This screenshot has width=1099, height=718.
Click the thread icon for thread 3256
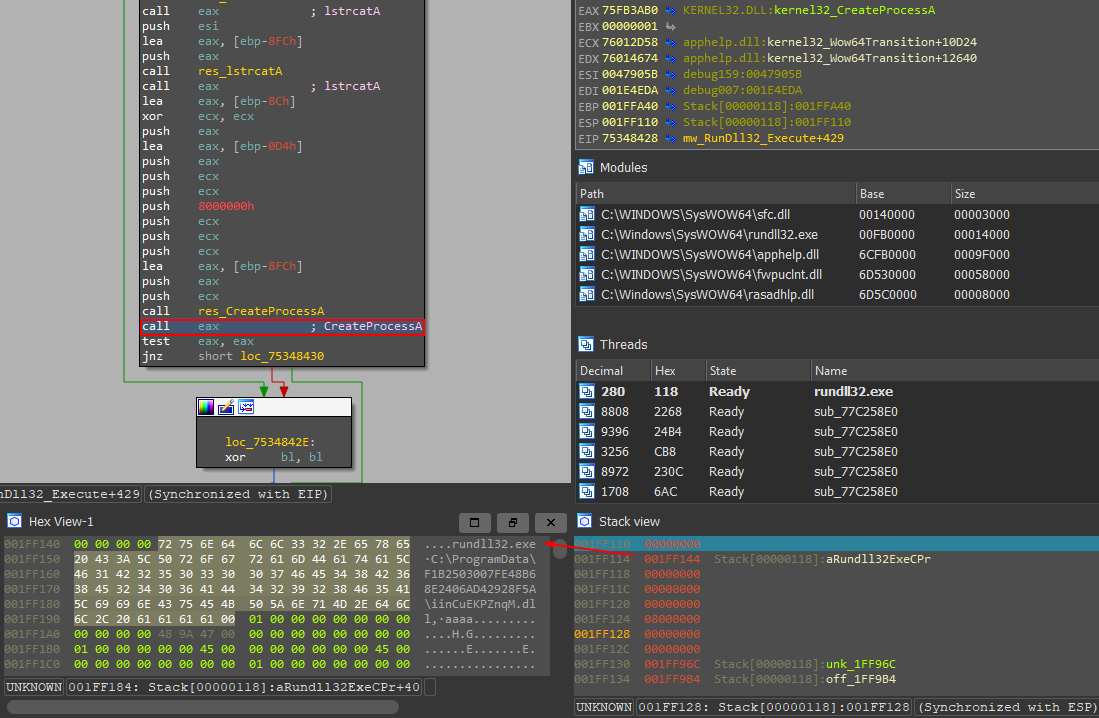click(x=587, y=452)
